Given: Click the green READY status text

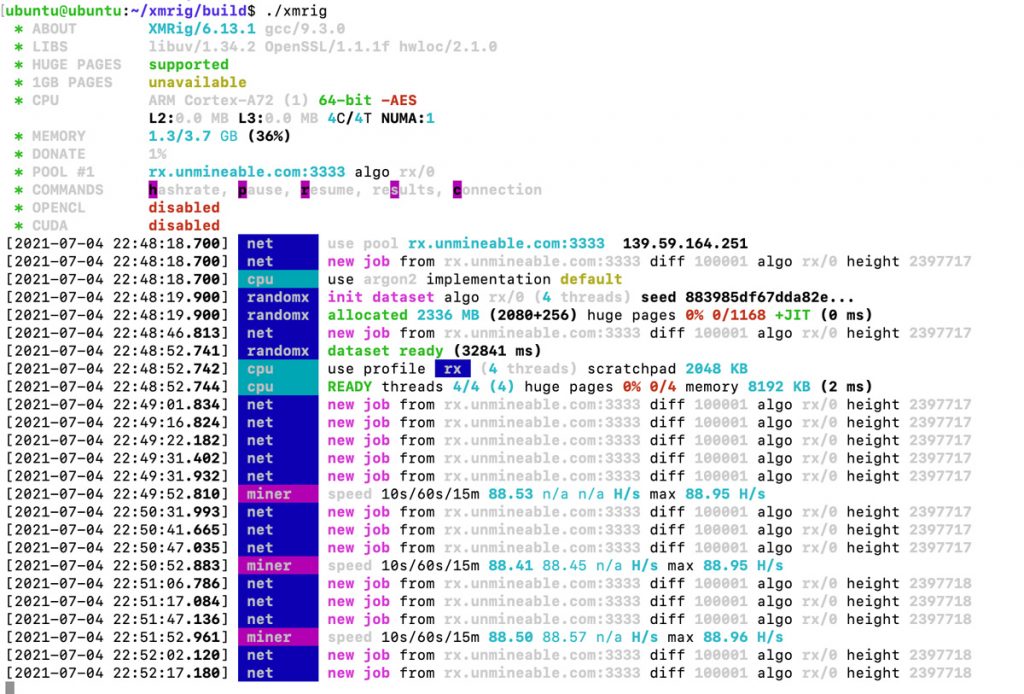Looking at the screenshot, I should 349,386.
